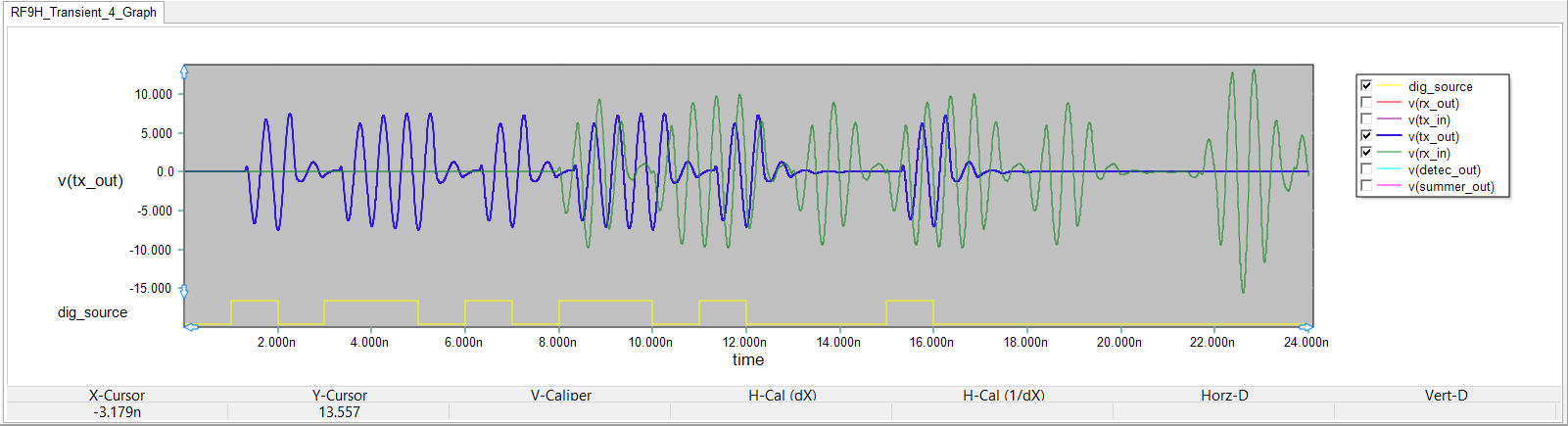Enable the v(rx_out) trace checkbox
The width and height of the screenshot is (1568, 426).
[x=1366, y=103]
